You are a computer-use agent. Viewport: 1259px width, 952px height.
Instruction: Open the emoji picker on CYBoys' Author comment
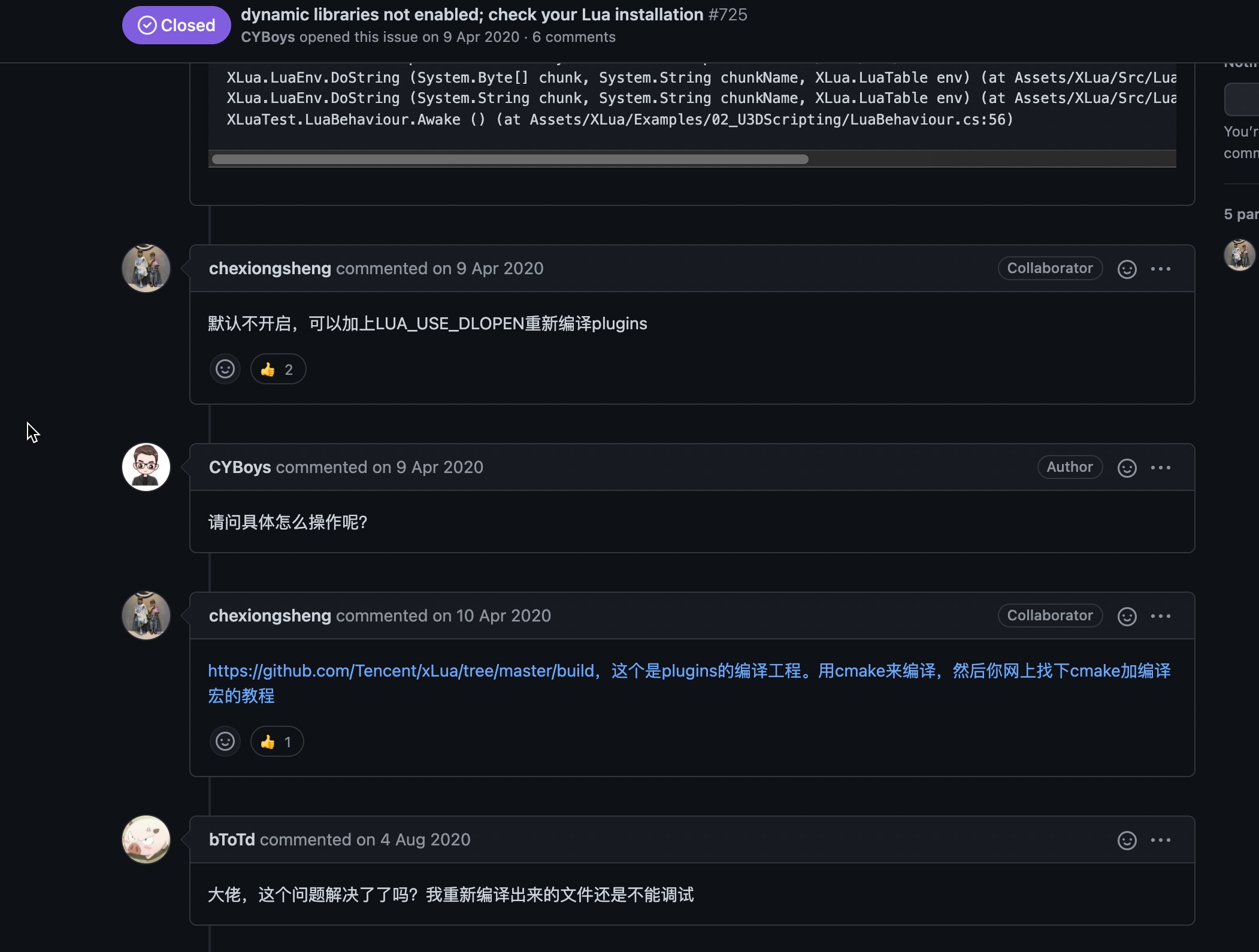tap(1127, 468)
